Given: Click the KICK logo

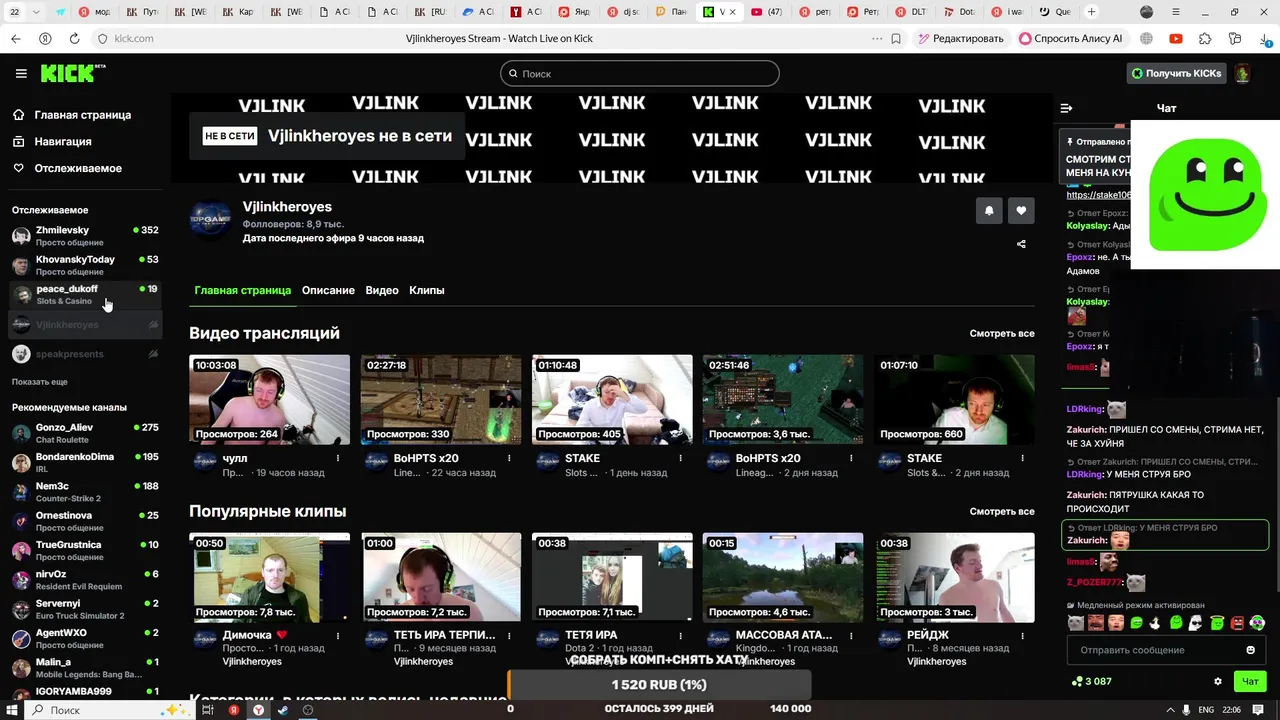Looking at the screenshot, I should (x=72, y=73).
